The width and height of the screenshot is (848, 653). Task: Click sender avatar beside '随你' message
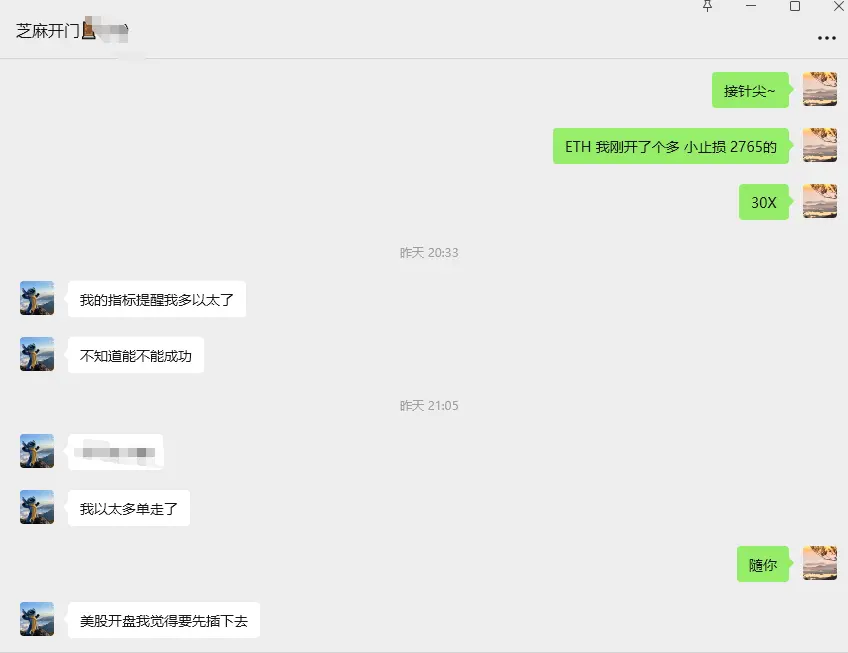tap(819, 563)
